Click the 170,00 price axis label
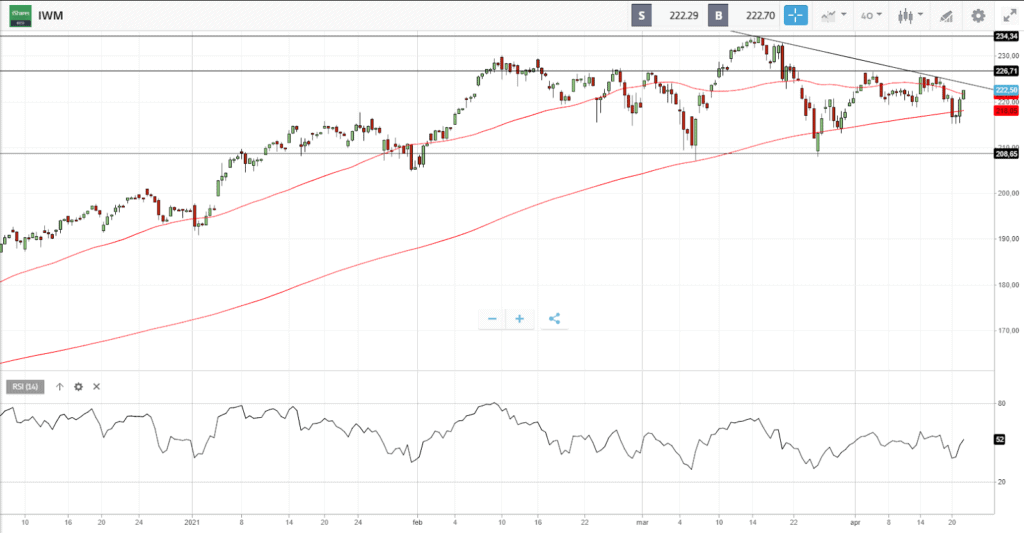The height and width of the screenshot is (533, 1024). (x=1008, y=331)
